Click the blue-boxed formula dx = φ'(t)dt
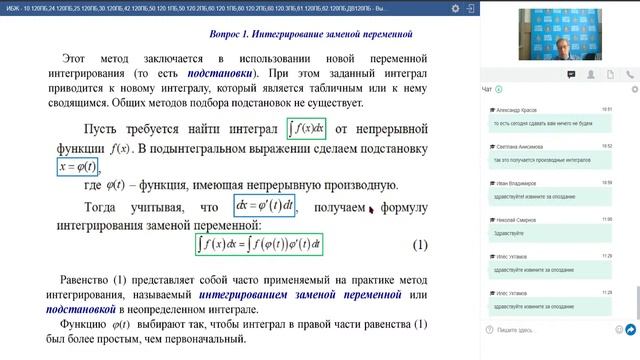Screen dimensions: 640x360 coord(264,205)
